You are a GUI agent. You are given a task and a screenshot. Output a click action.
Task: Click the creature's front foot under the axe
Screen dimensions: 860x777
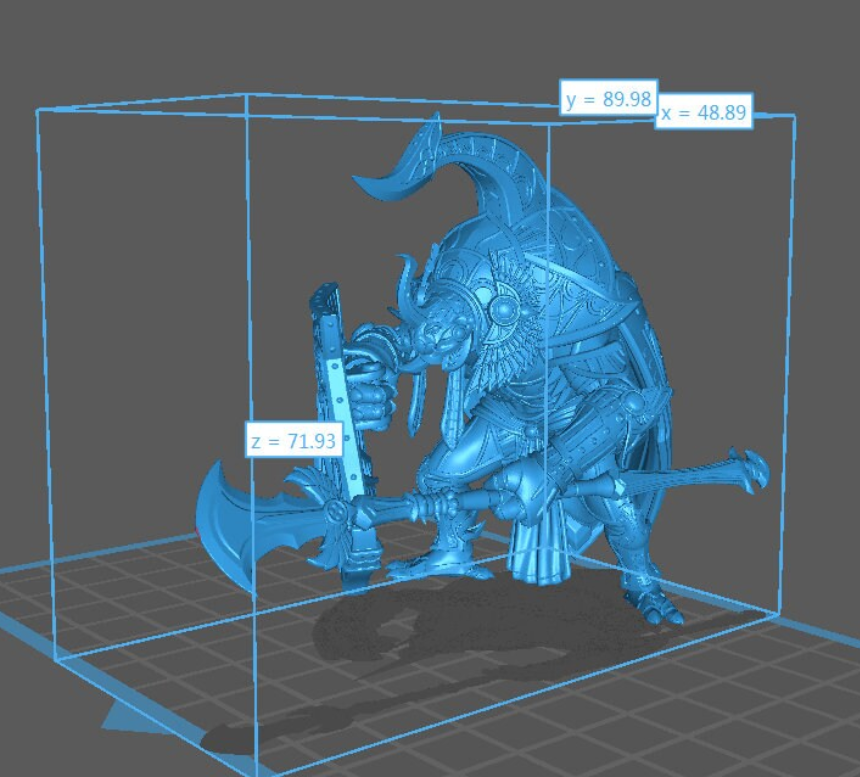tap(422, 570)
